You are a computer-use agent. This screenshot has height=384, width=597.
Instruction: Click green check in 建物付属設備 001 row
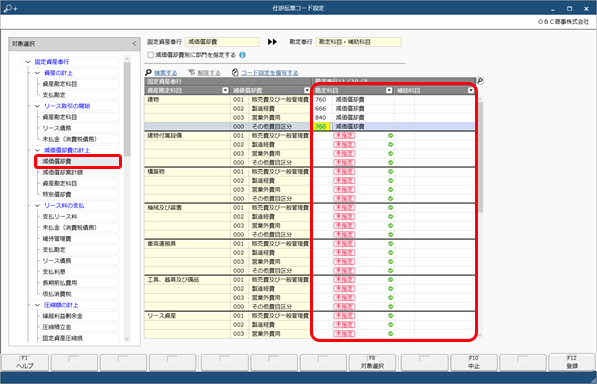point(390,135)
